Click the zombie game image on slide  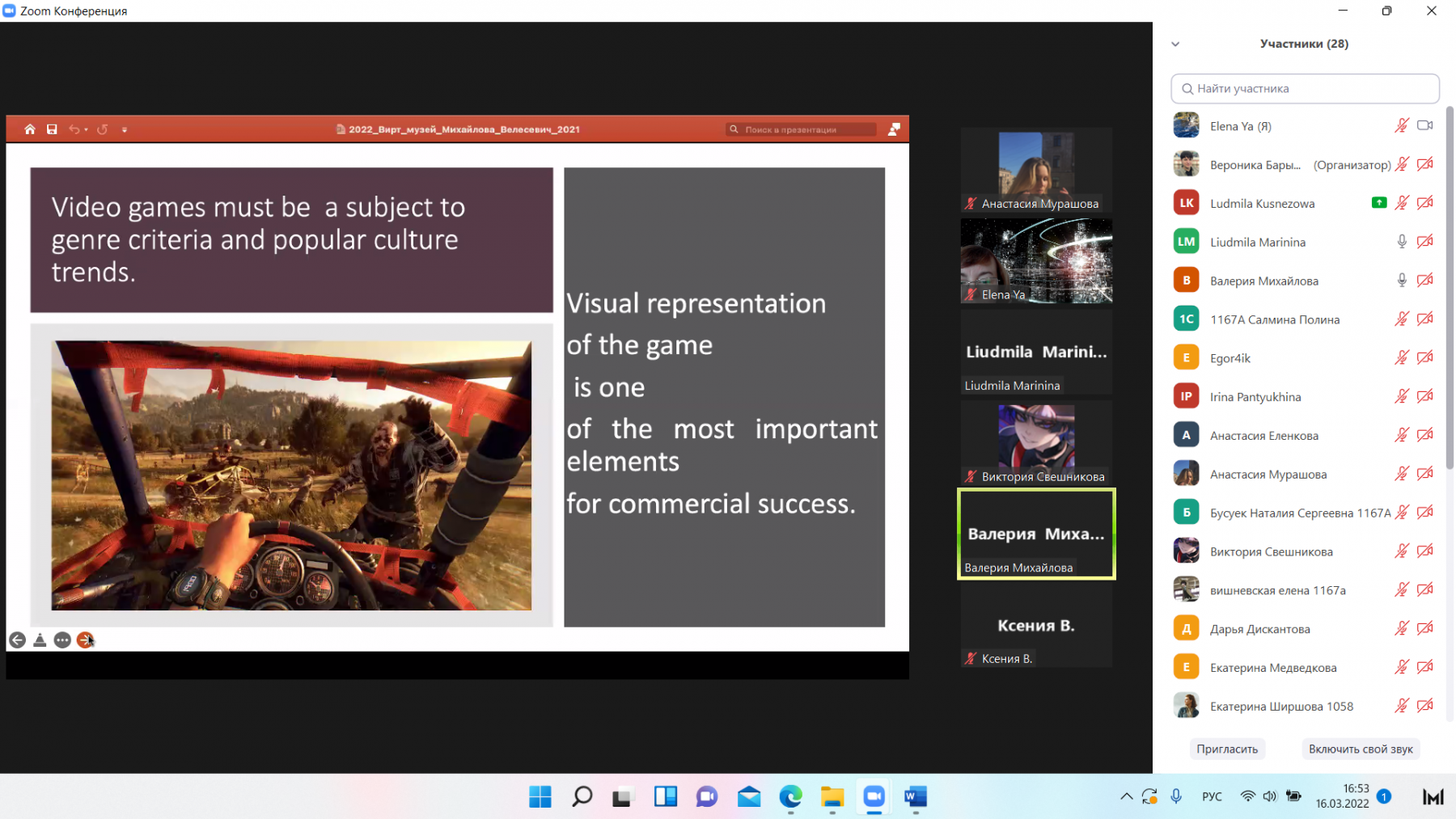(x=291, y=475)
